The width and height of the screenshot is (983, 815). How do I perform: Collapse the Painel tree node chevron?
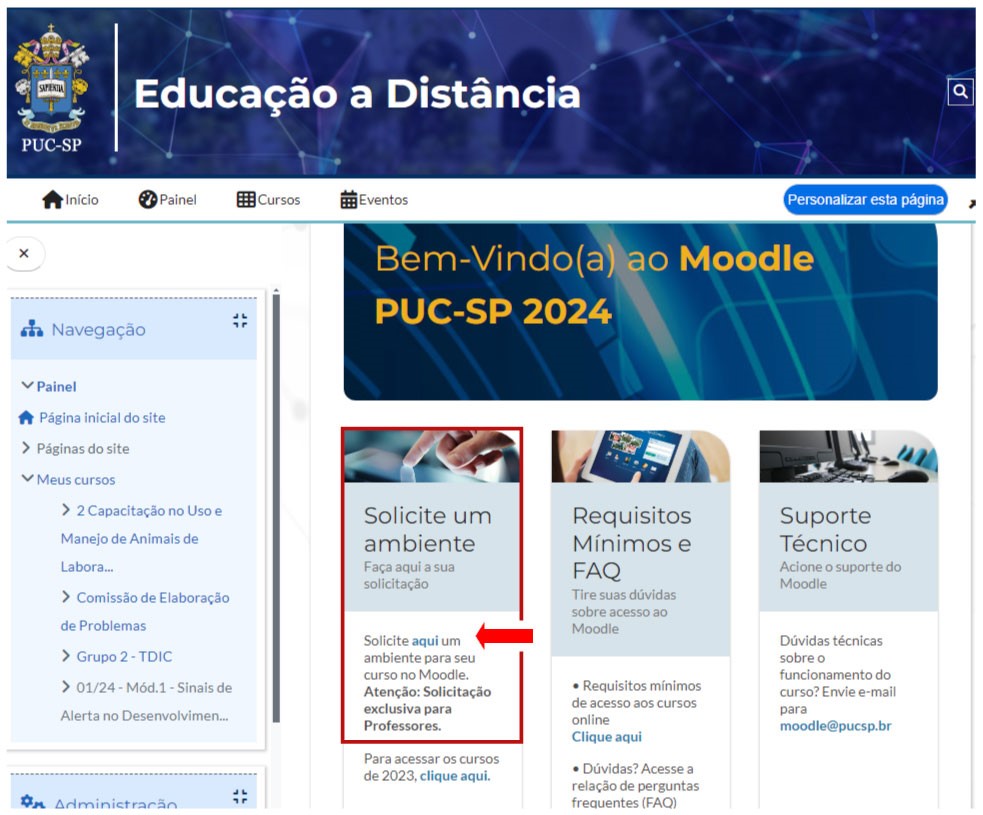point(27,385)
